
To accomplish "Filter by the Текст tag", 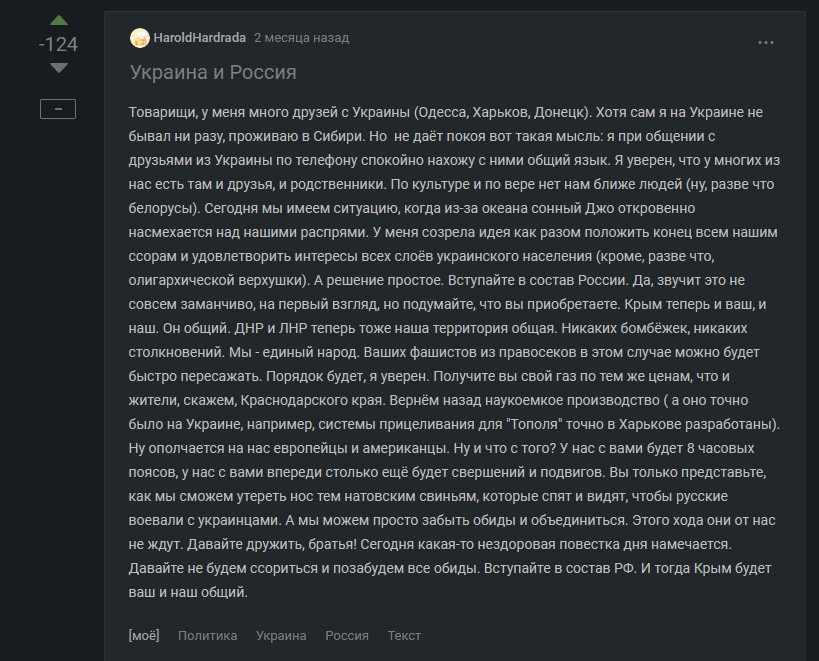I will coord(404,635).
